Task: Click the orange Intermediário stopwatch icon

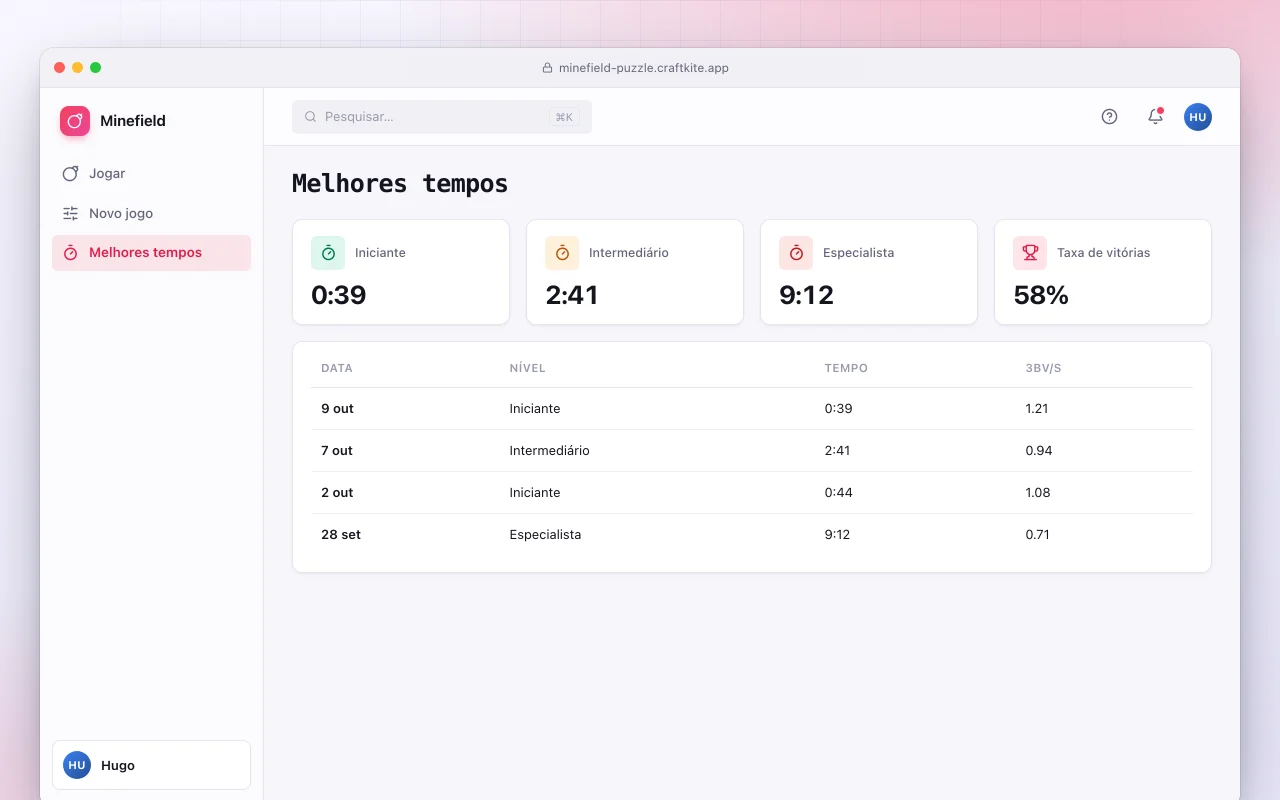Action: pos(562,253)
